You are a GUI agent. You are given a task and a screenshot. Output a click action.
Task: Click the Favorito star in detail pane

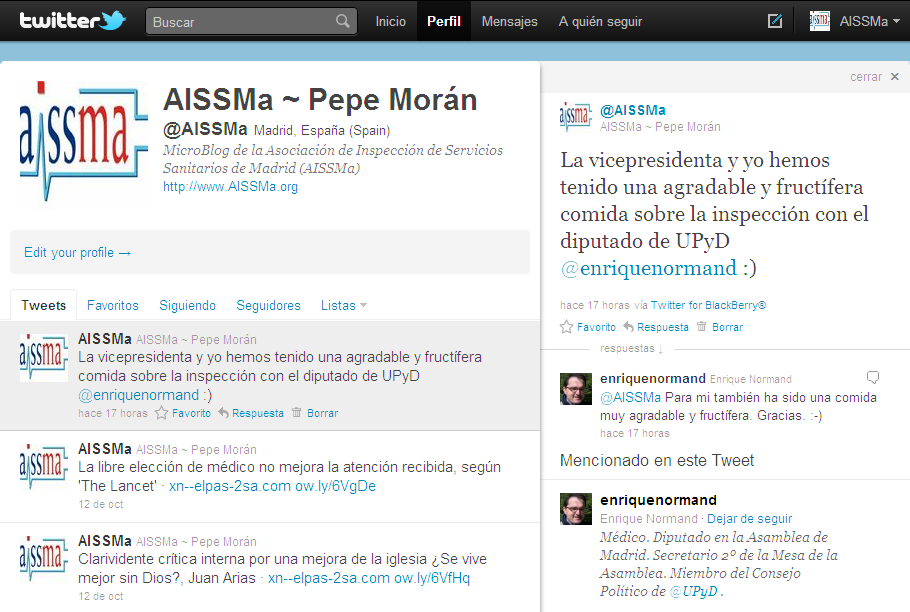click(x=566, y=327)
